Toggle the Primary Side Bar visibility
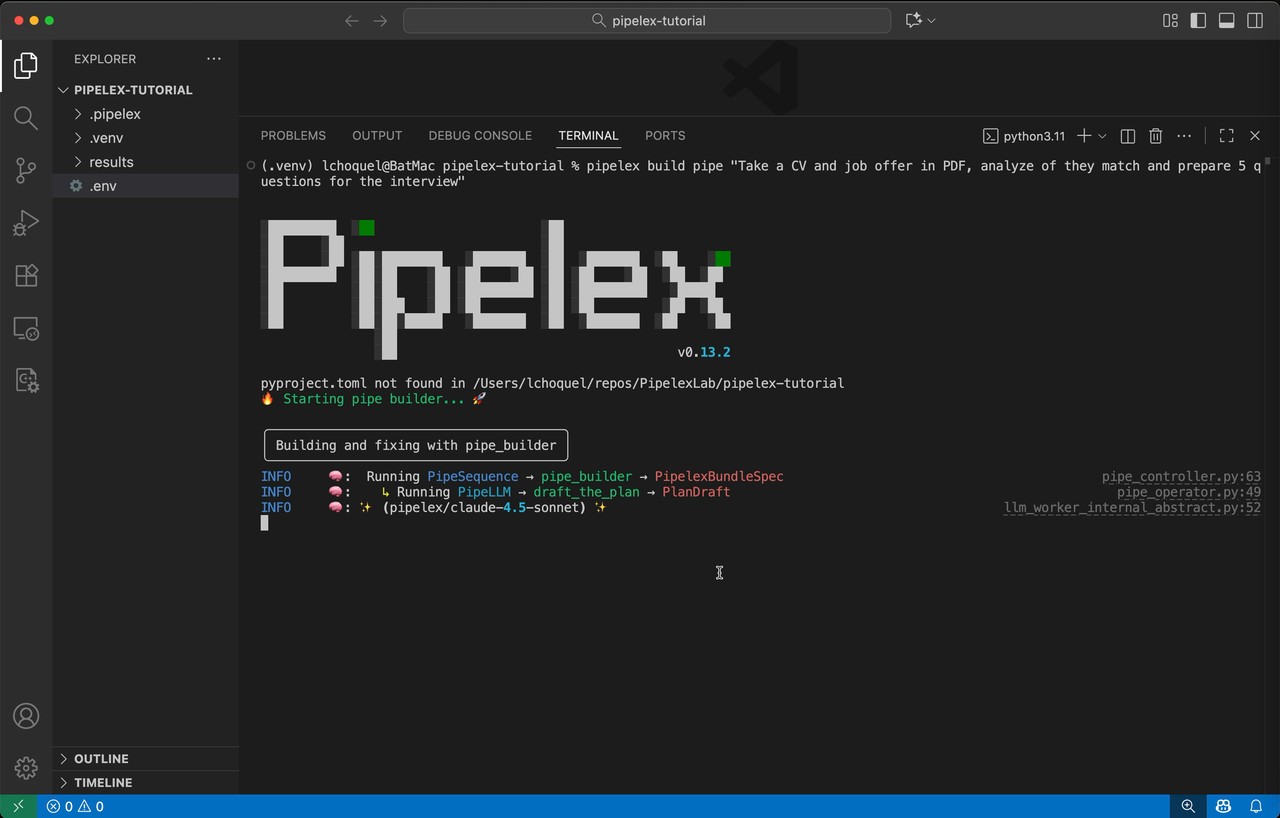The image size is (1280, 818). click(1198, 19)
